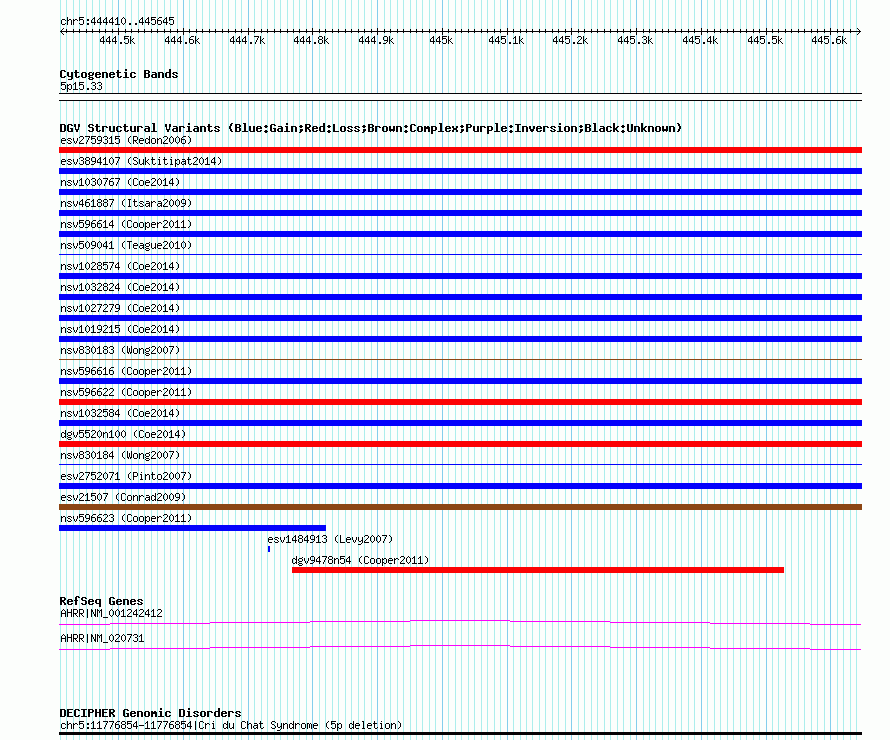This screenshot has width=890, height=740.
Task: Click the nsv830184 (Wong2007) variant label
Action: (x=120, y=455)
